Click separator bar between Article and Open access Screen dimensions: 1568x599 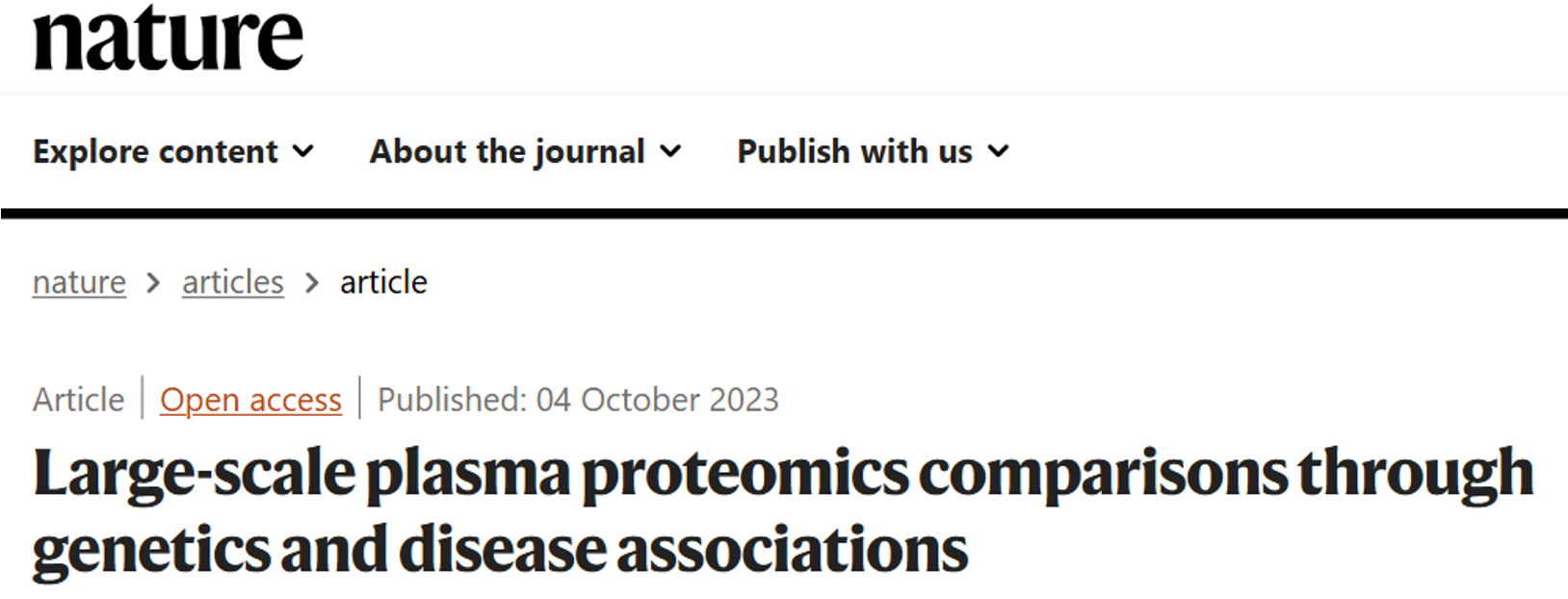[143, 398]
